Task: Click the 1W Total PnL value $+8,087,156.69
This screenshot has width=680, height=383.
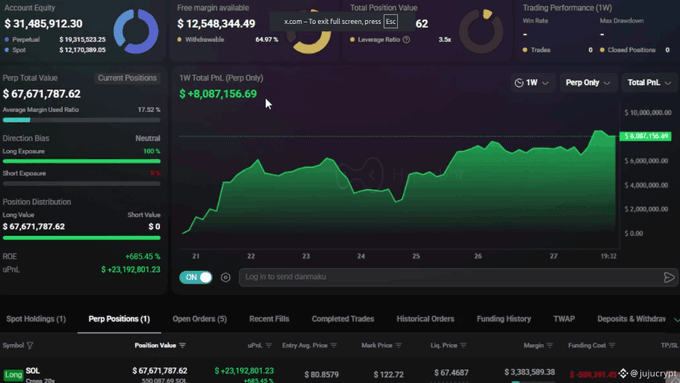Action: pyautogui.click(x=218, y=94)
